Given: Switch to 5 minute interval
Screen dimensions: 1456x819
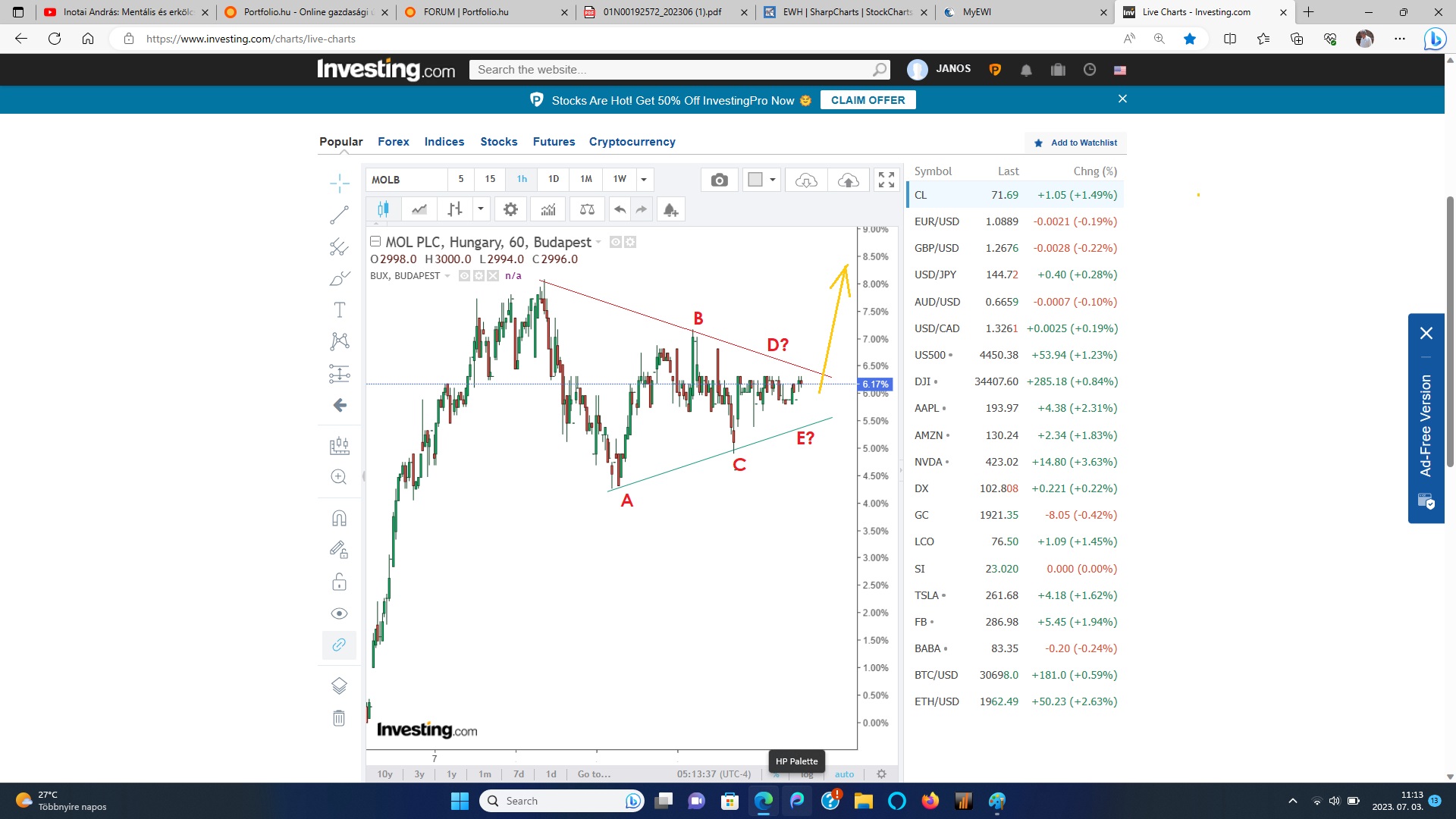Looking at the screenshot, I should tap(461, 180).
